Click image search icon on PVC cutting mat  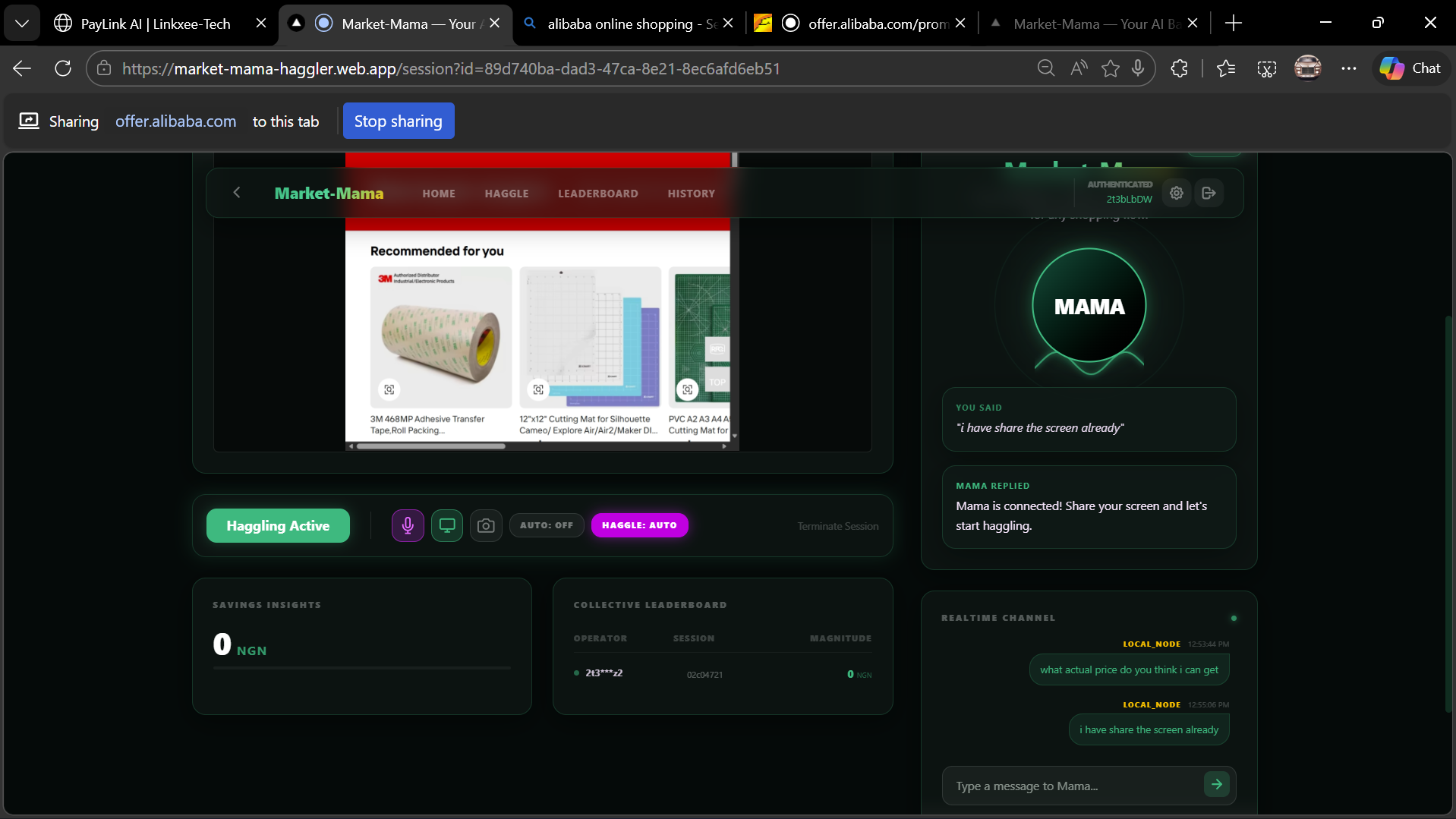coord(688,389)
